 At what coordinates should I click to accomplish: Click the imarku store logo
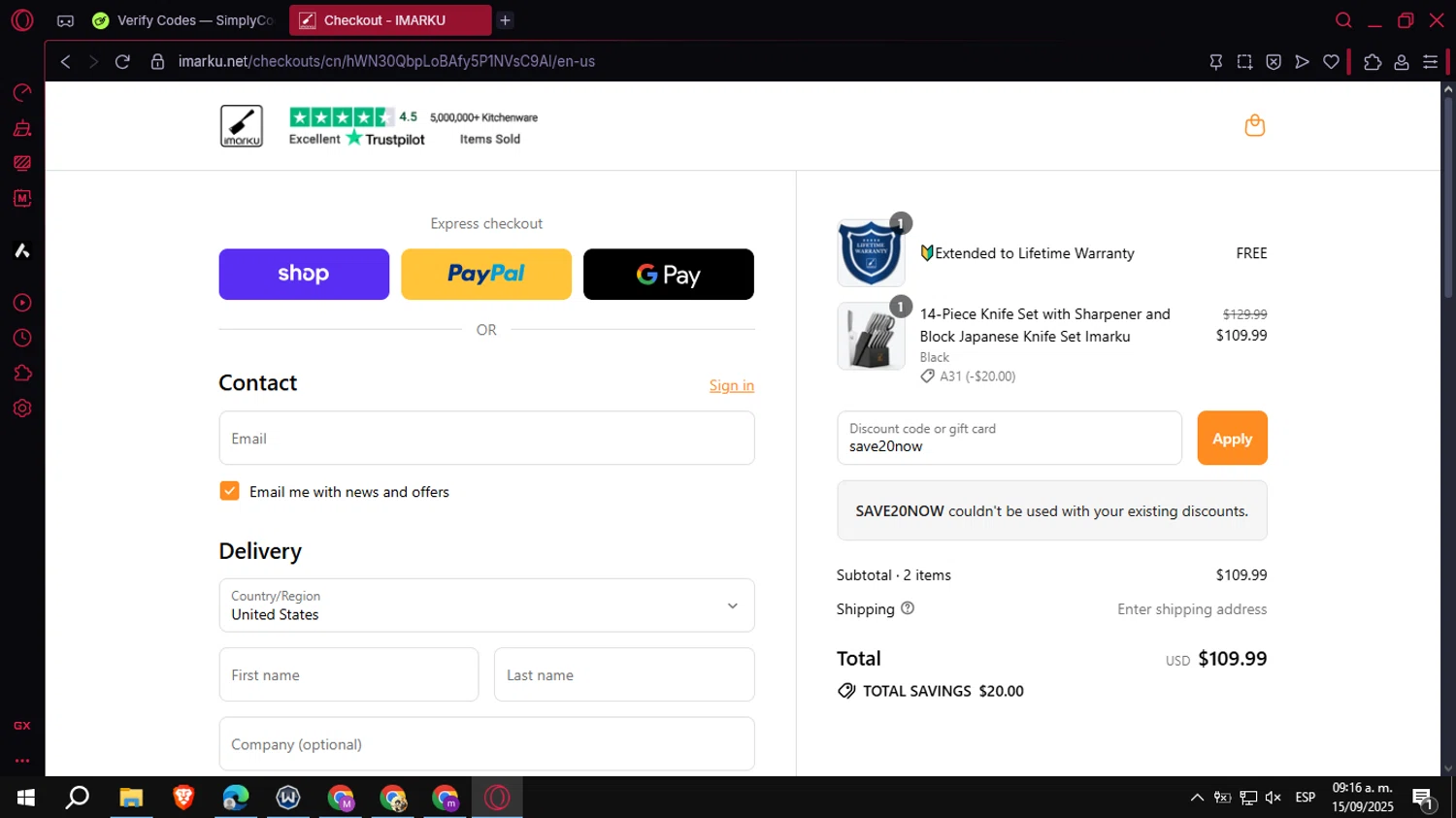point(241,126)
